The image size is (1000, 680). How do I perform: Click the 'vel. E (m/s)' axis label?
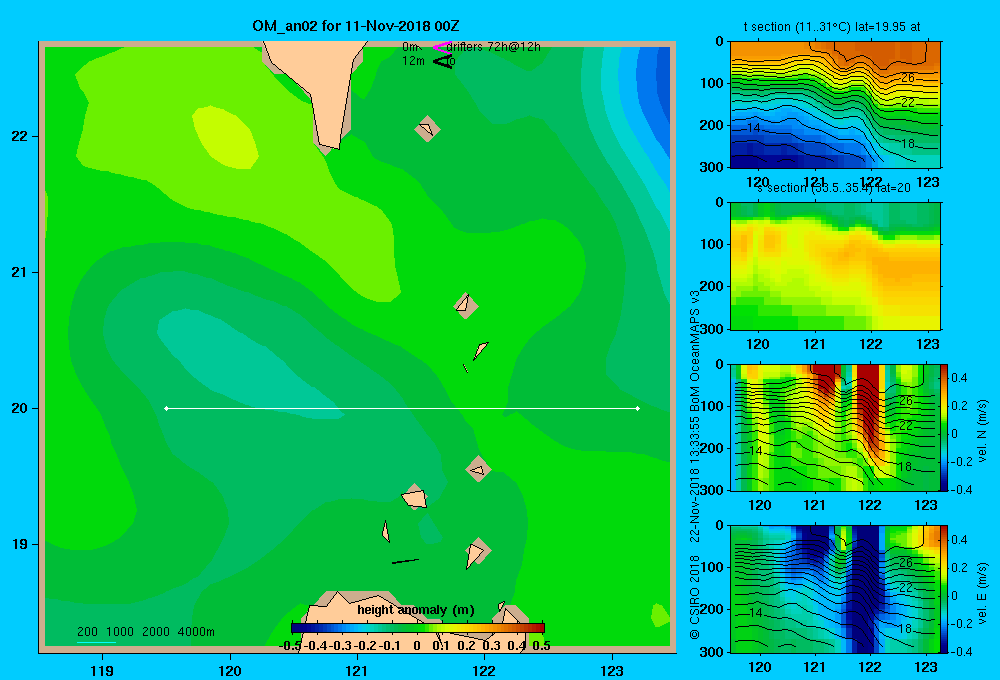[x=983, y=593]
